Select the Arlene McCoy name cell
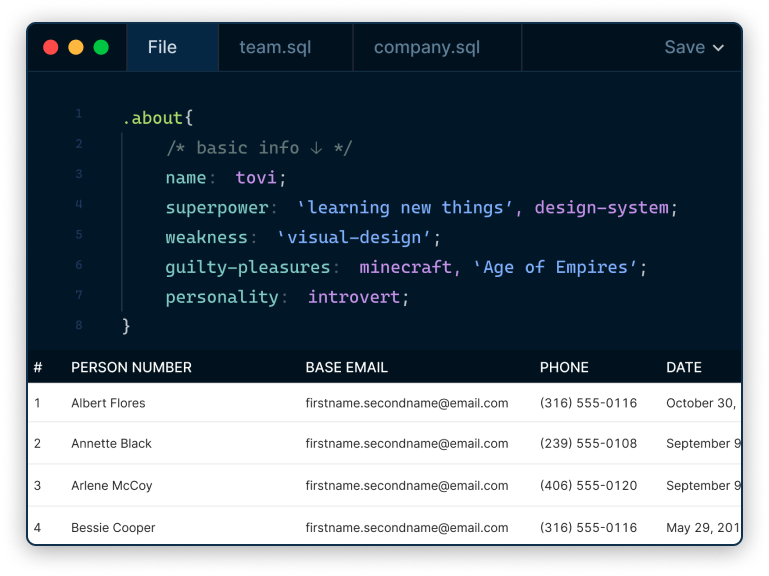The image size is (769, 576). click(x=112, y=486)
